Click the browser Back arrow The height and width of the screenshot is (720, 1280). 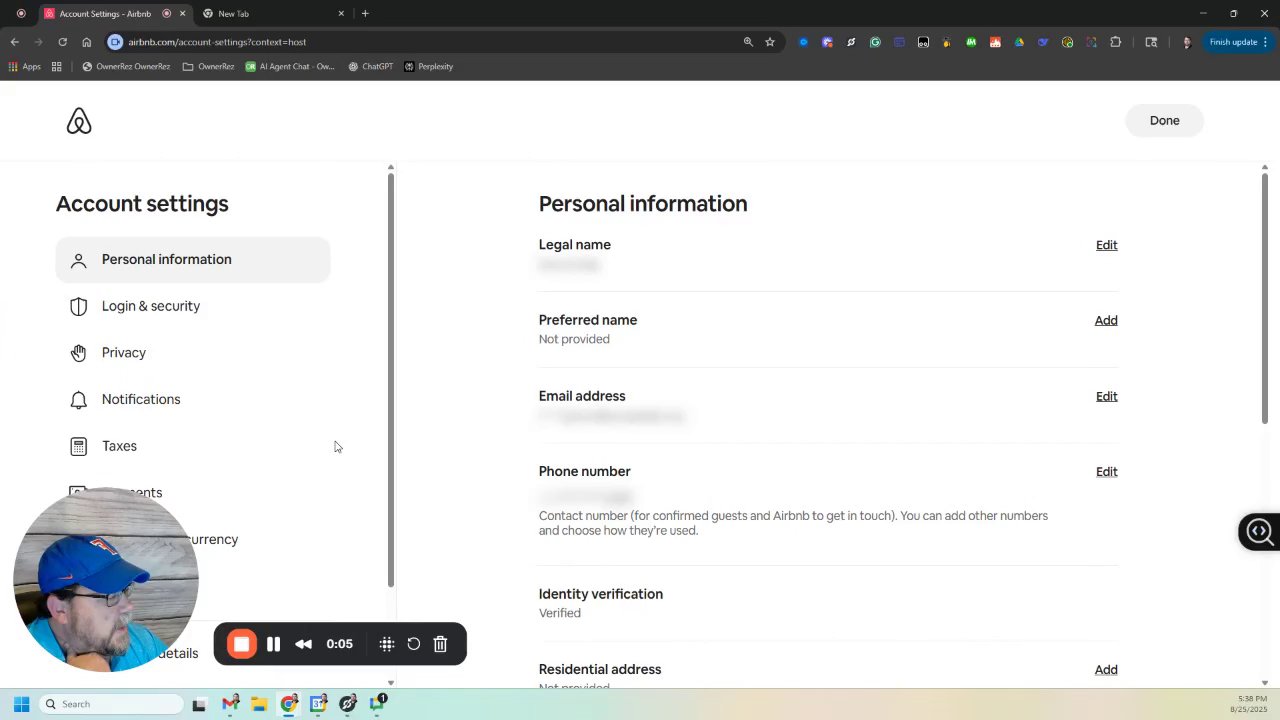pyautogui.click(x=15, y=42)
